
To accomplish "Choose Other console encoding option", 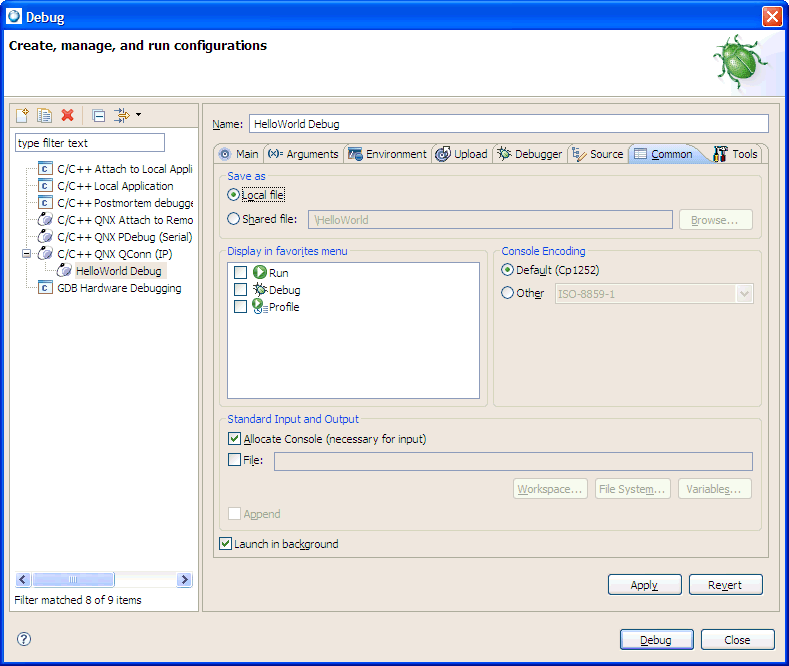I will (508, 293).
